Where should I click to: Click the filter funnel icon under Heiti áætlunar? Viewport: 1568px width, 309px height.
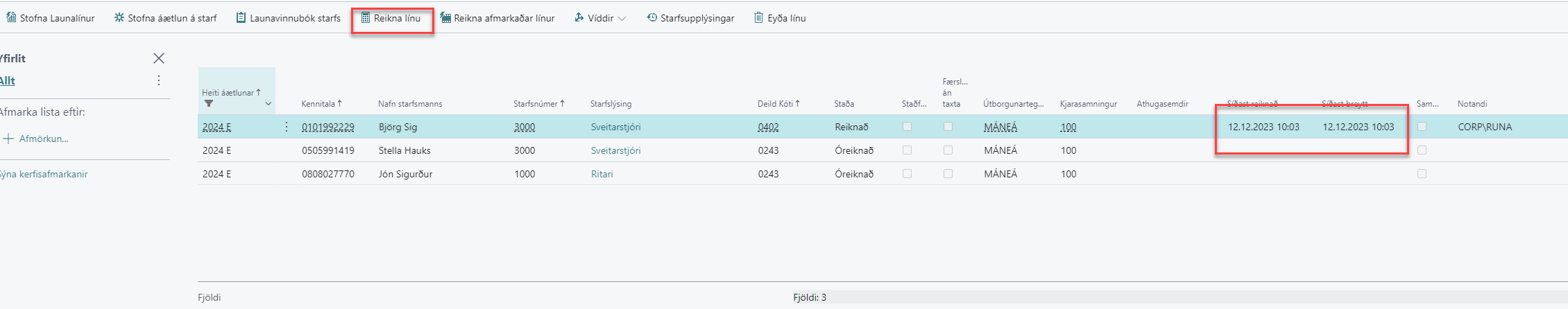click(209, 104)
